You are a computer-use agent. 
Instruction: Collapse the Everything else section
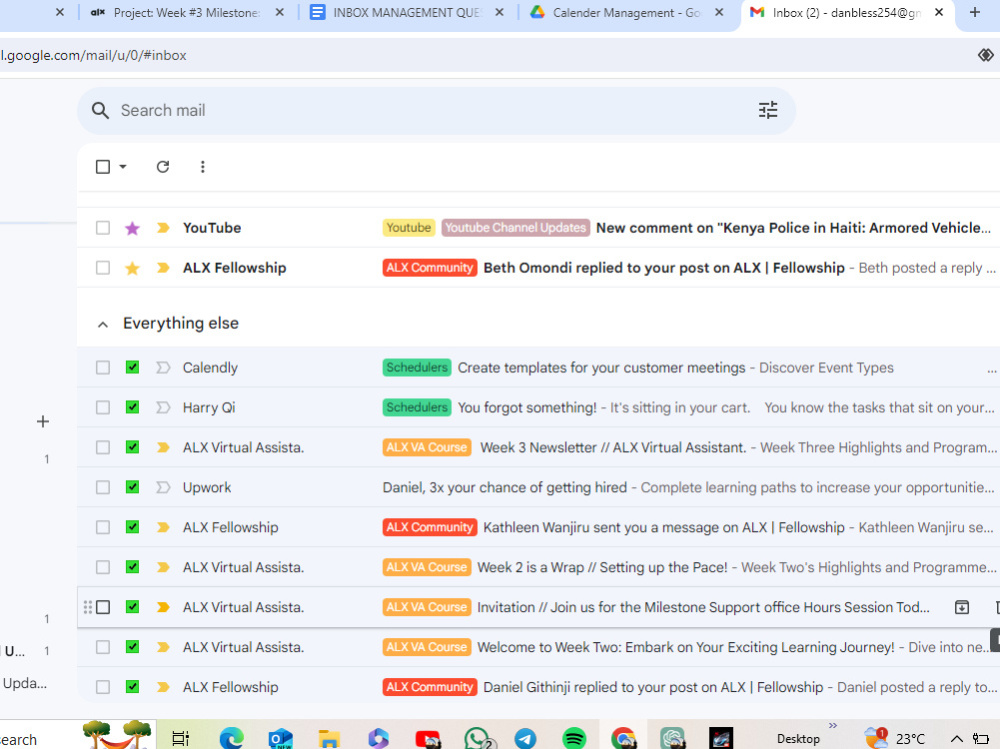[103, 325]
